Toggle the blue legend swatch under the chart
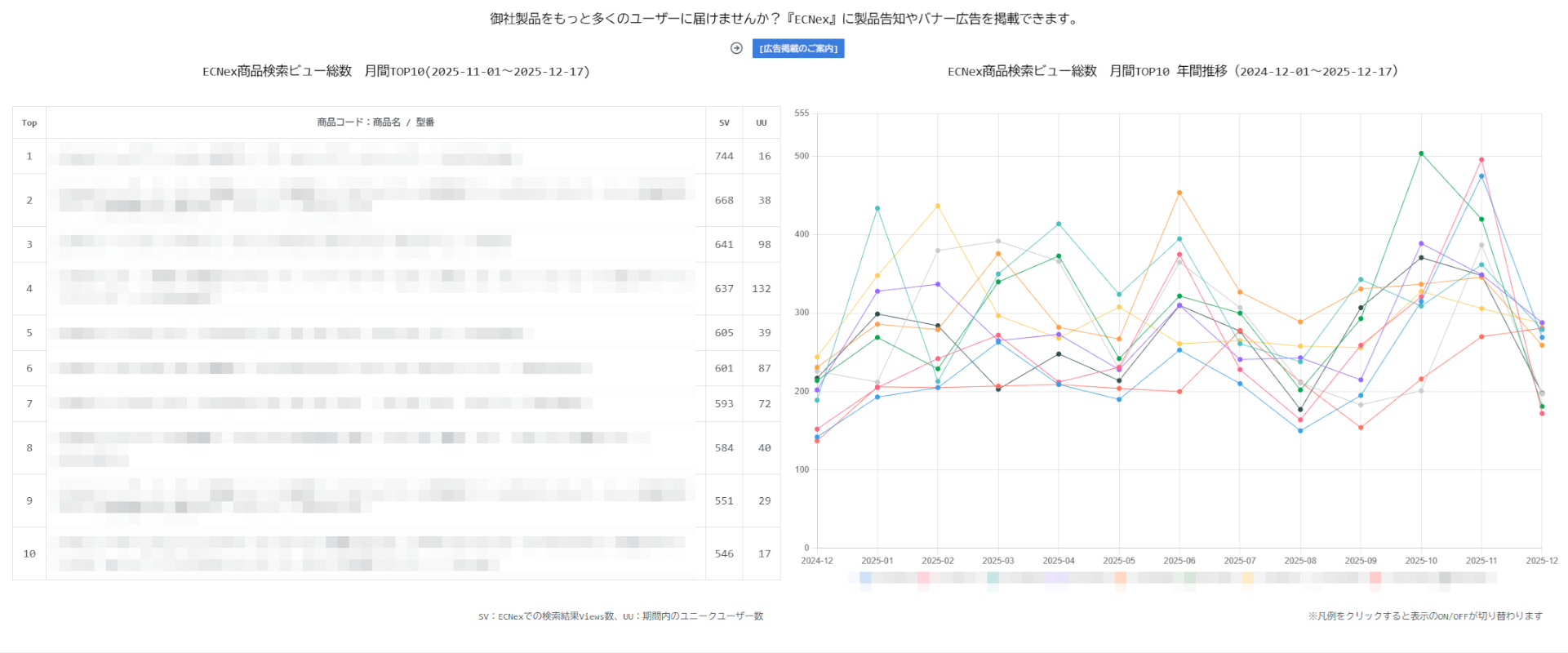Screen dimensions: 1568x653 pos(865,578)
